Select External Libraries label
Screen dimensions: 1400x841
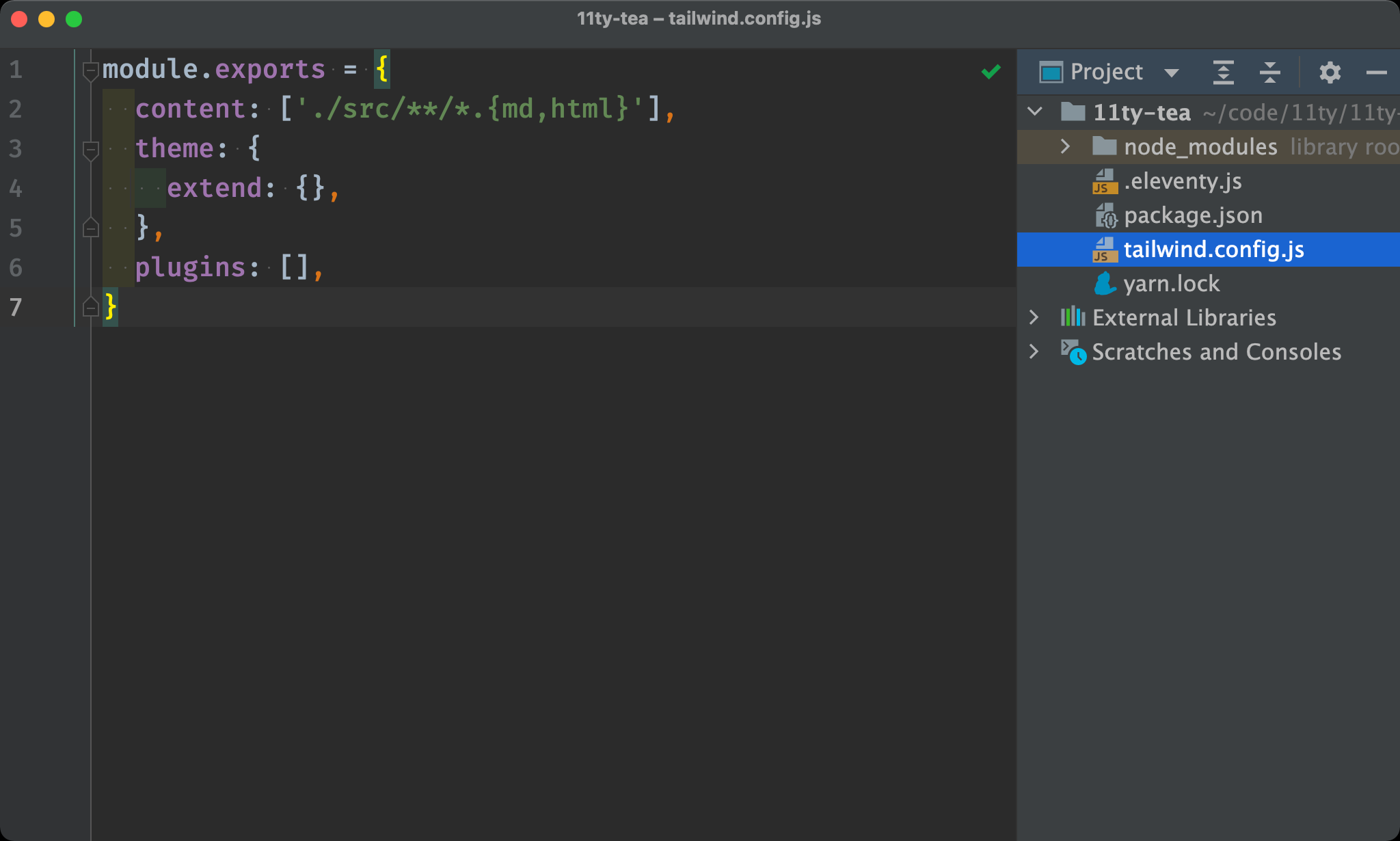click(x=1184, y=318)
